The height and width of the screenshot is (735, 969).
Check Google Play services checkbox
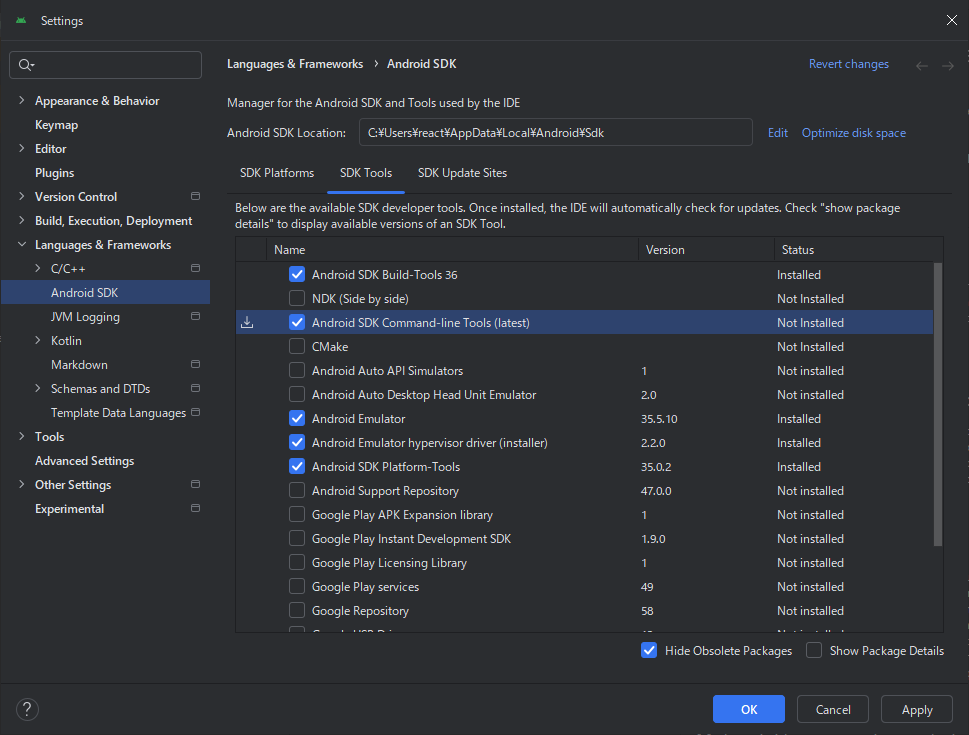pos(297,587)
